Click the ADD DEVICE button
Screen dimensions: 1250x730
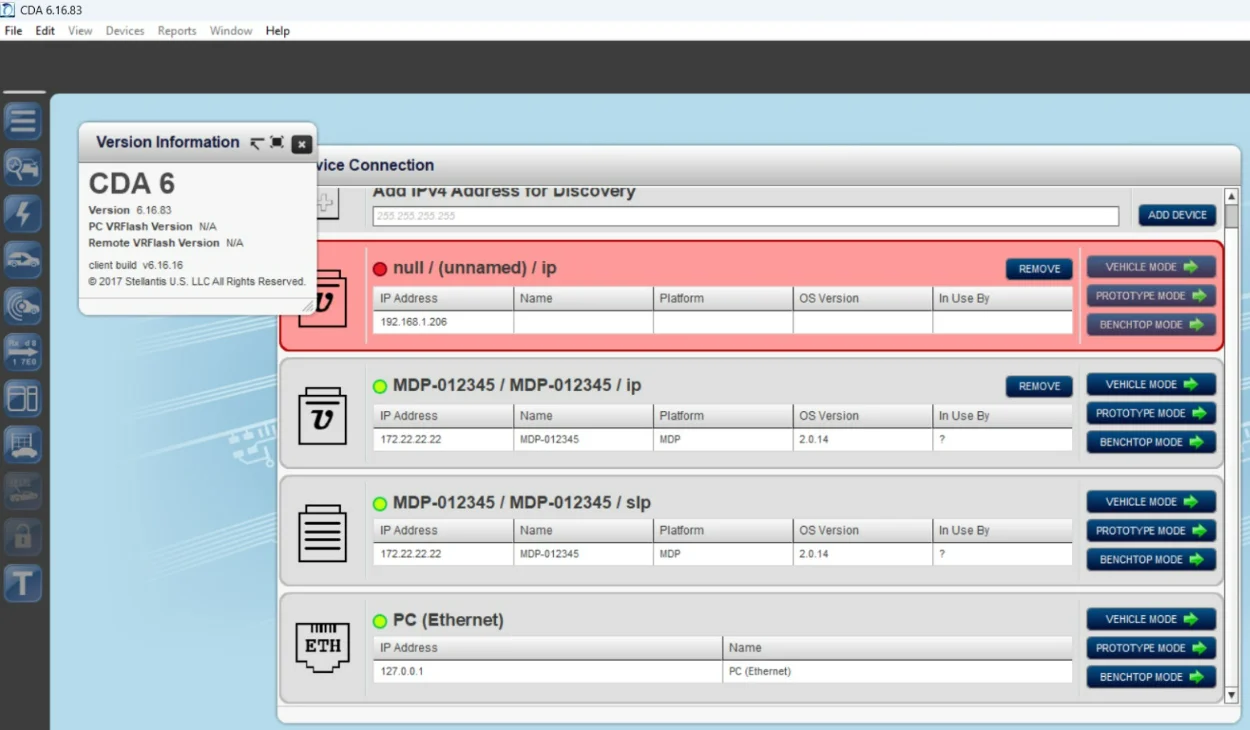click(x=1177, y=215)
